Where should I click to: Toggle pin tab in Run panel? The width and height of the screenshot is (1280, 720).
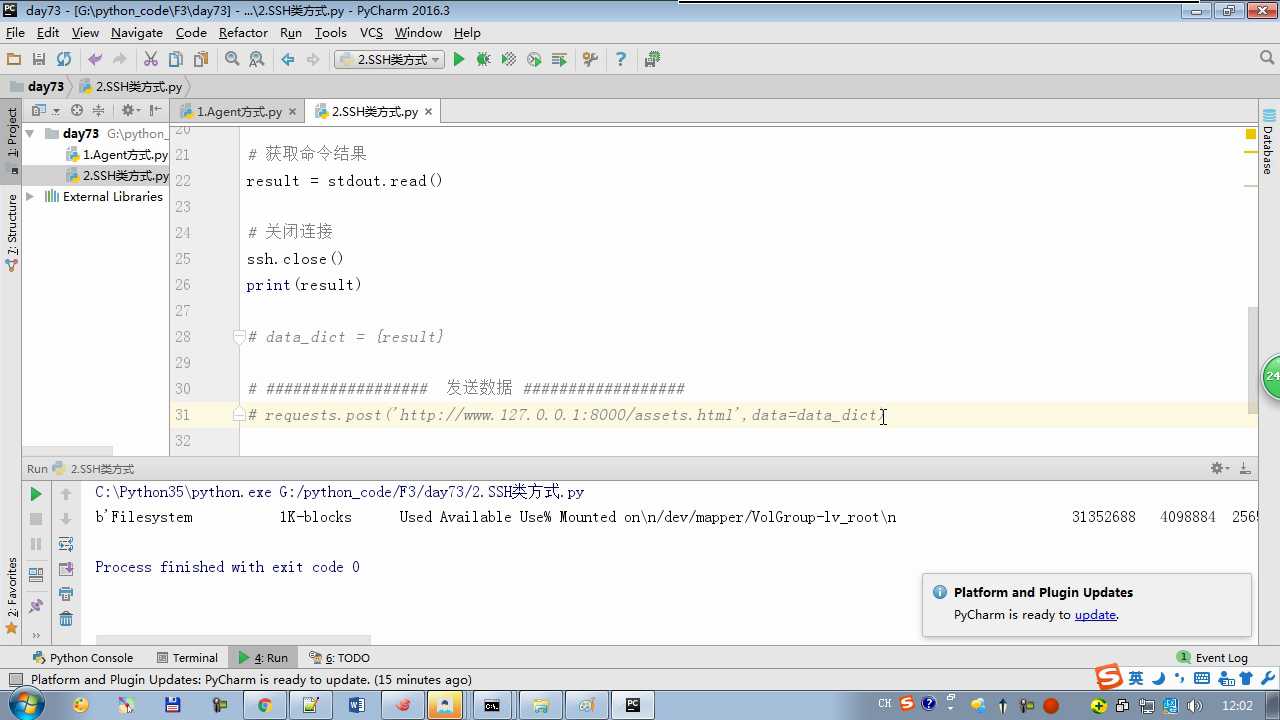(x=36, y=606)
